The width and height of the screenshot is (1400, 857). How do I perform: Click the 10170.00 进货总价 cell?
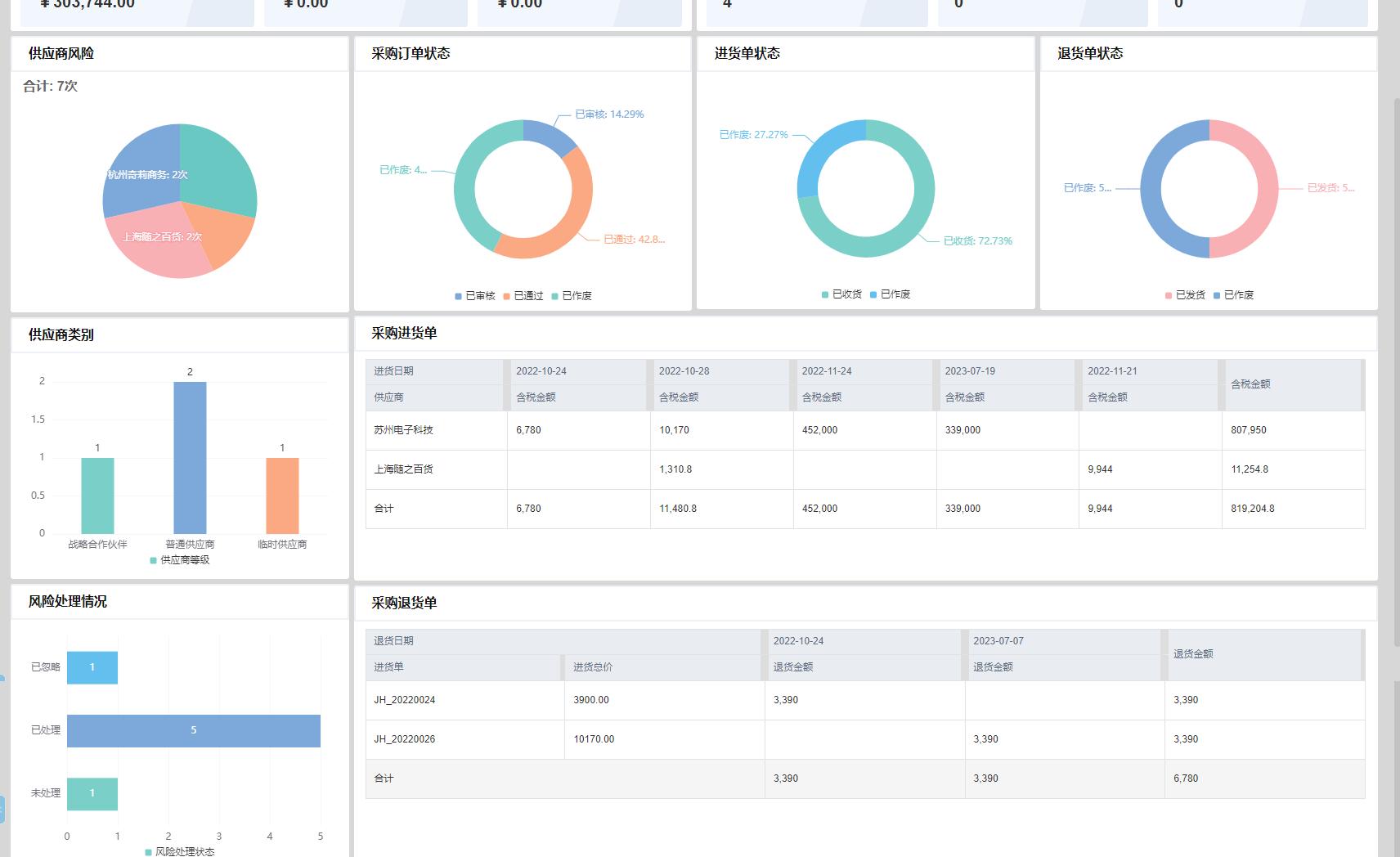[x=665, y=739]
